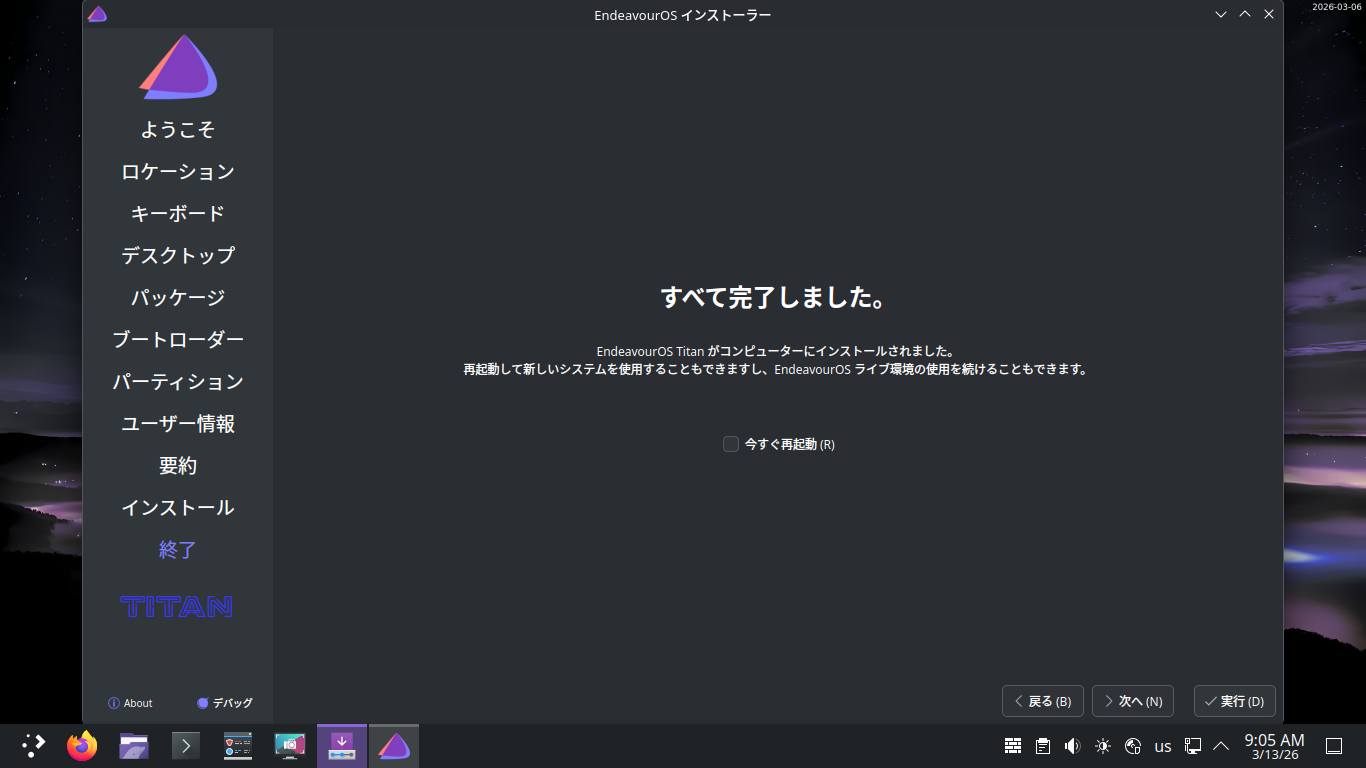Minimize the EndeavourOS installer window
Viewport: 1366px width, 768px height.
coord(1221,14)
